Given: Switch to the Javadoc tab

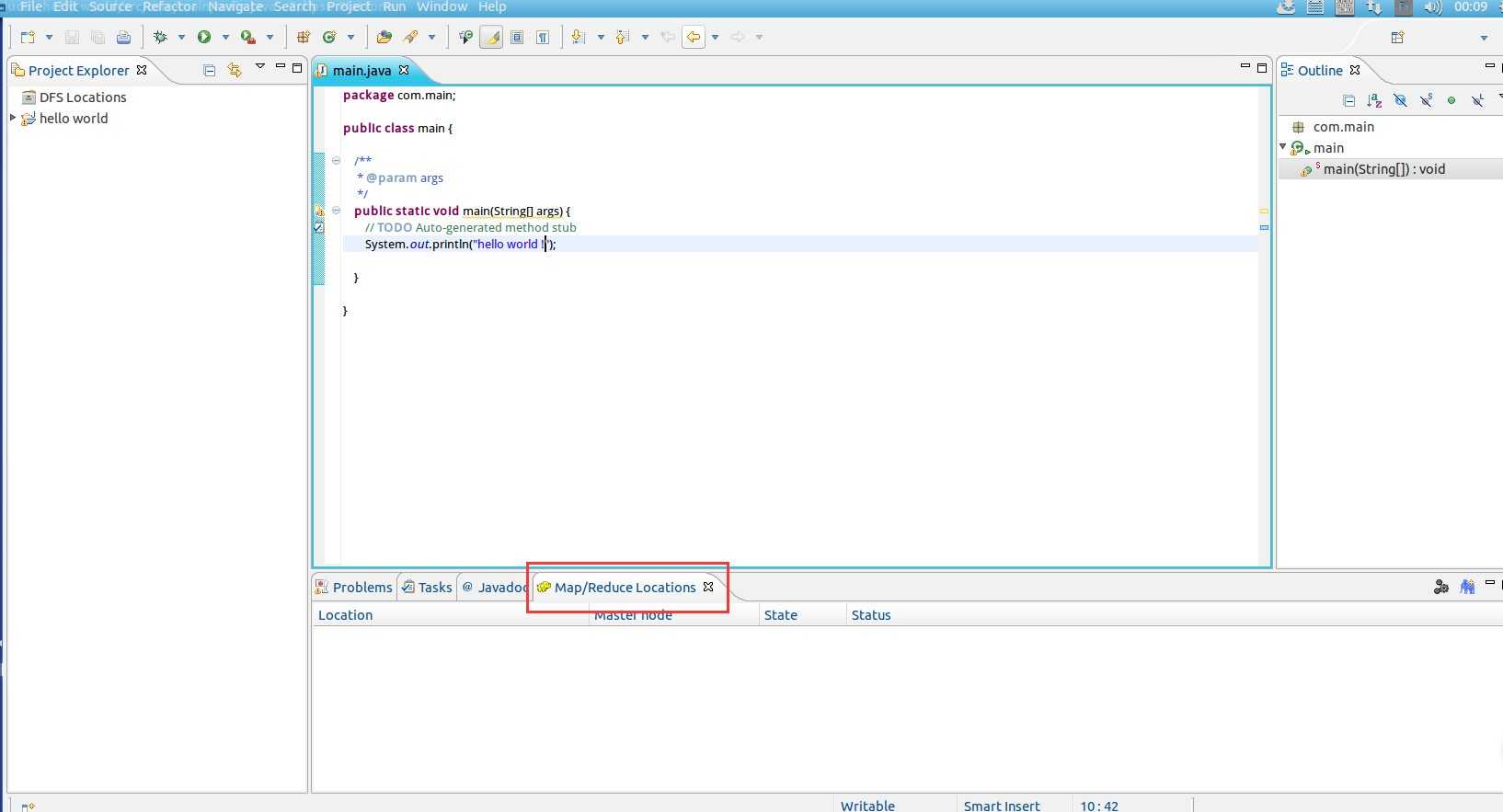Looking at the screenshot, I should (x=494, y=587).
